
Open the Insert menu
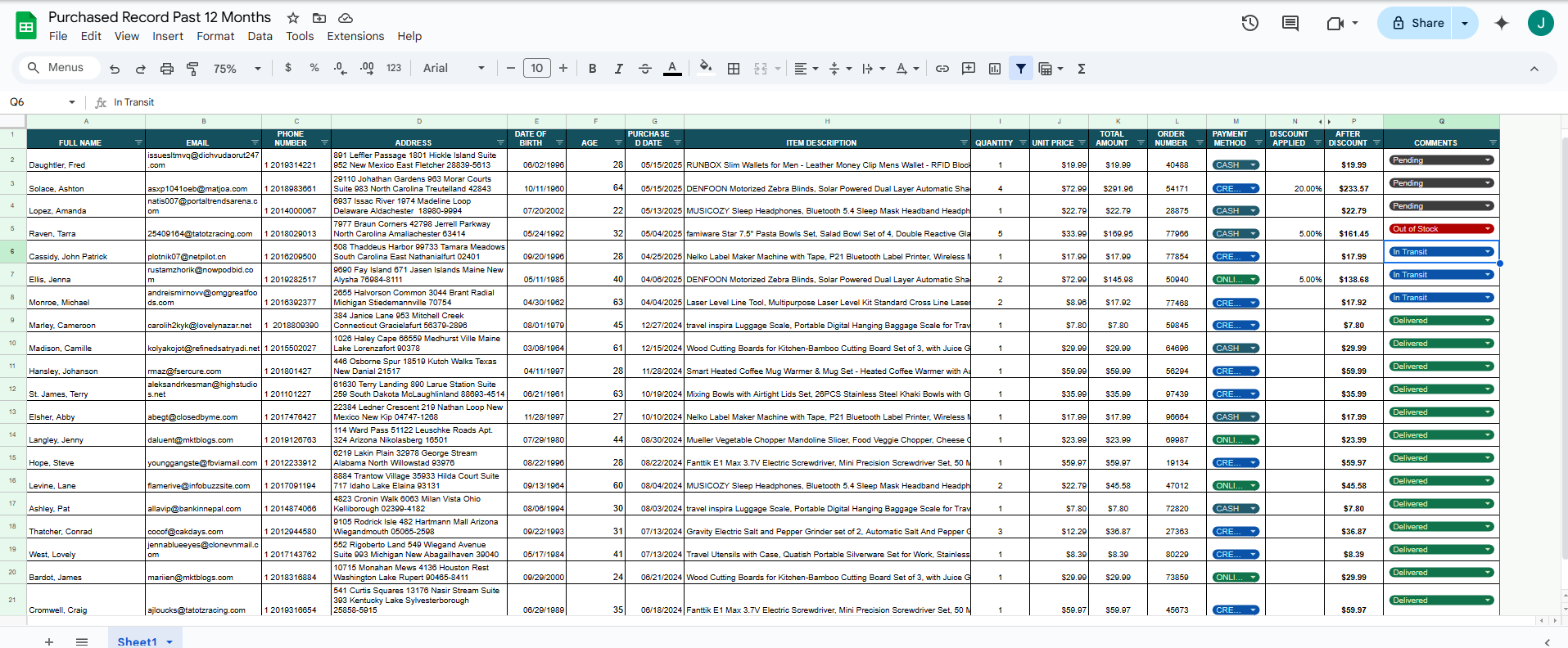[x=168, y=36]
